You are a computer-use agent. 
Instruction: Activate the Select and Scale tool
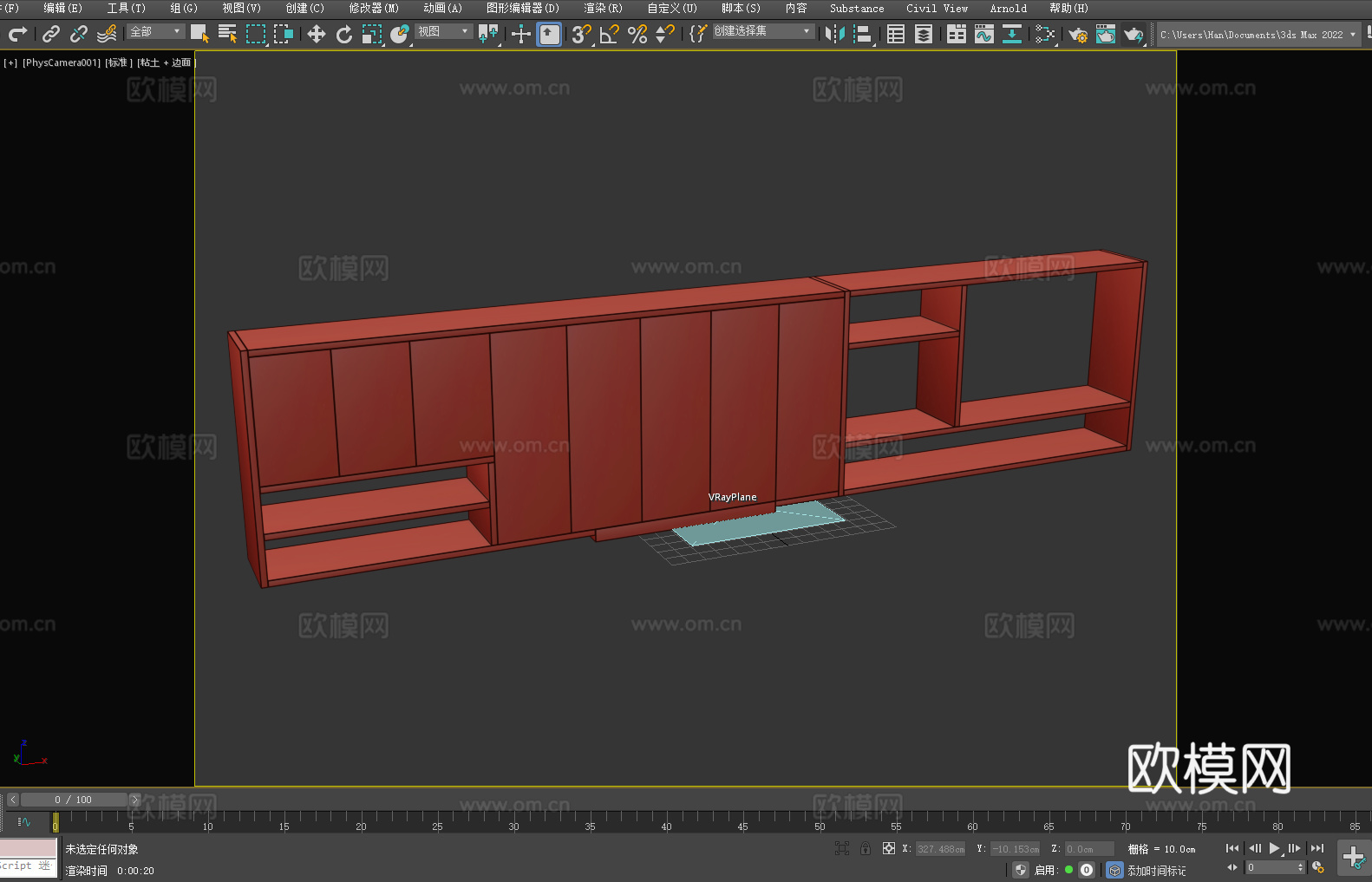pyautogui.click(x=372, y=34)
